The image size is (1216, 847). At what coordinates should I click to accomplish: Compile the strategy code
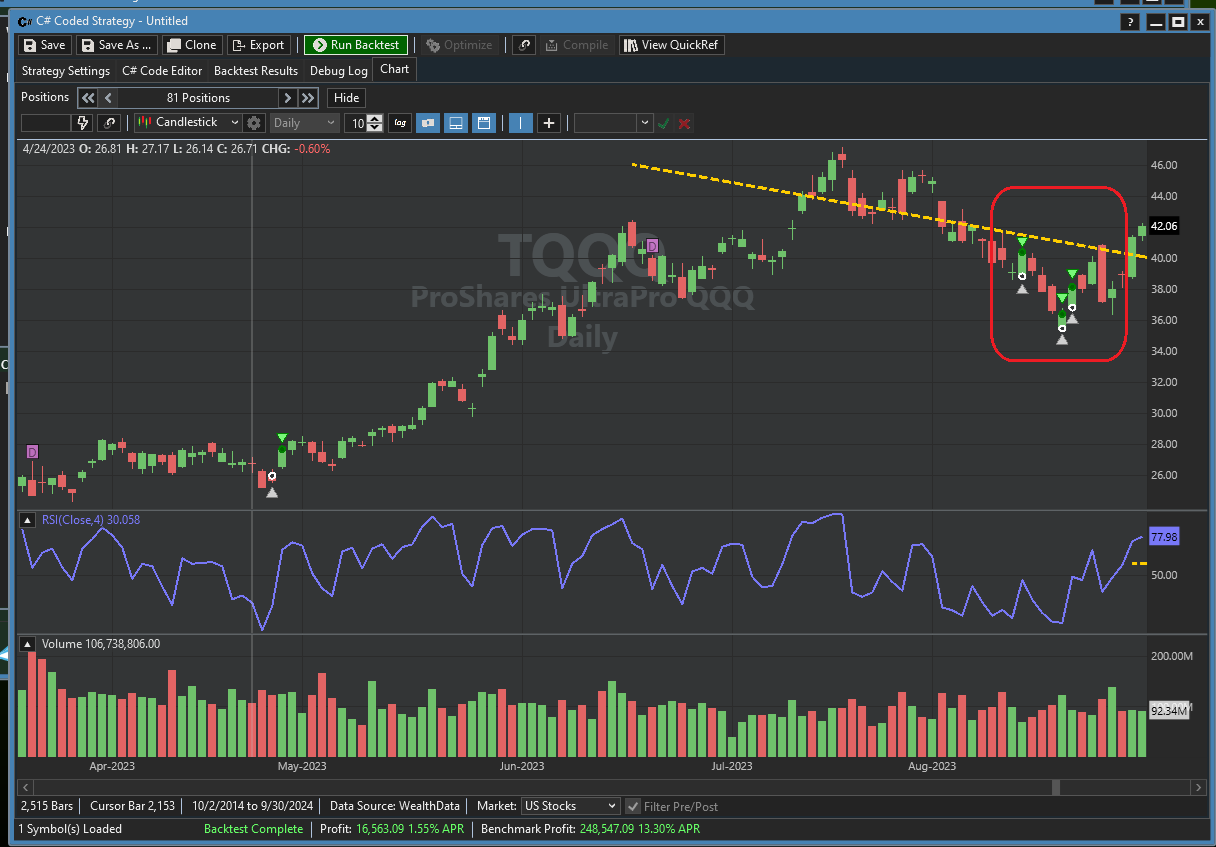[x=576, y=45]
